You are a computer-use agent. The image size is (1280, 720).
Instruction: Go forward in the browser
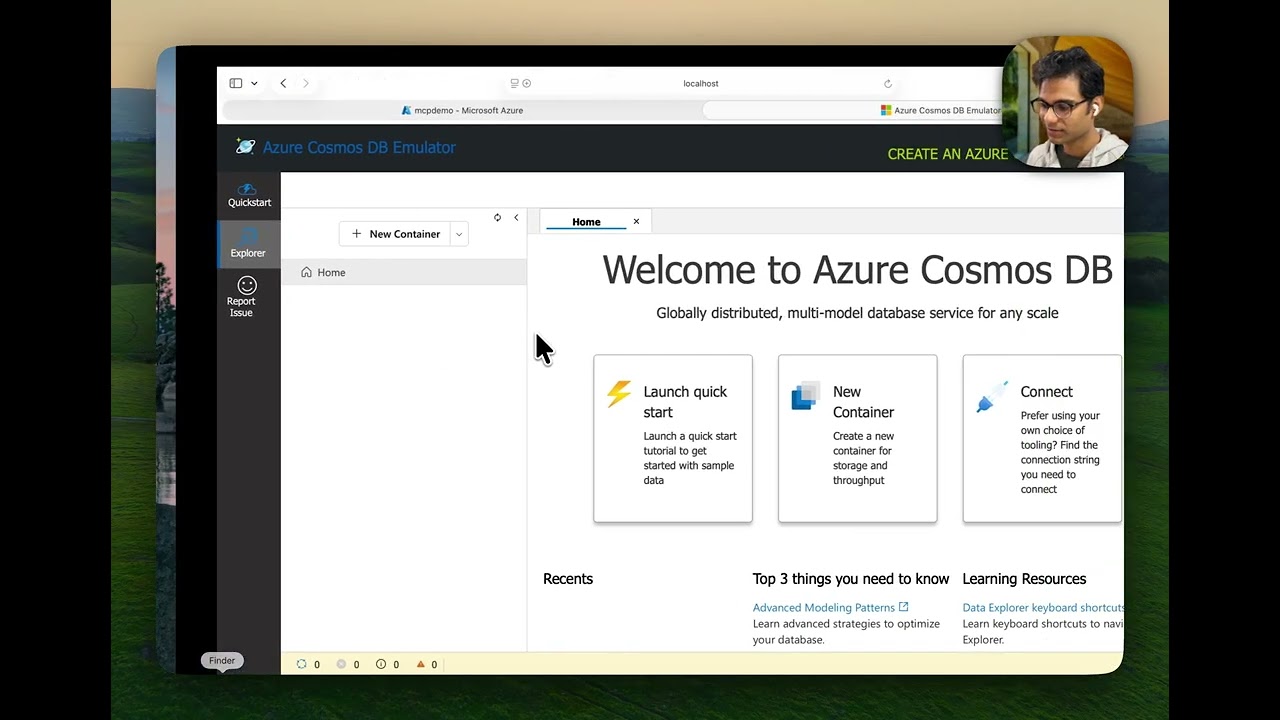pyautogui.click(x=306, y=83)
